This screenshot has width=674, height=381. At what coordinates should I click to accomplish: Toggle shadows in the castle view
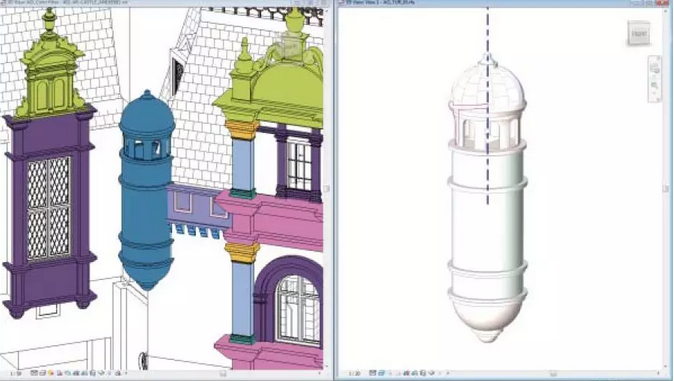pyautogui.click(x=59, y=373)
